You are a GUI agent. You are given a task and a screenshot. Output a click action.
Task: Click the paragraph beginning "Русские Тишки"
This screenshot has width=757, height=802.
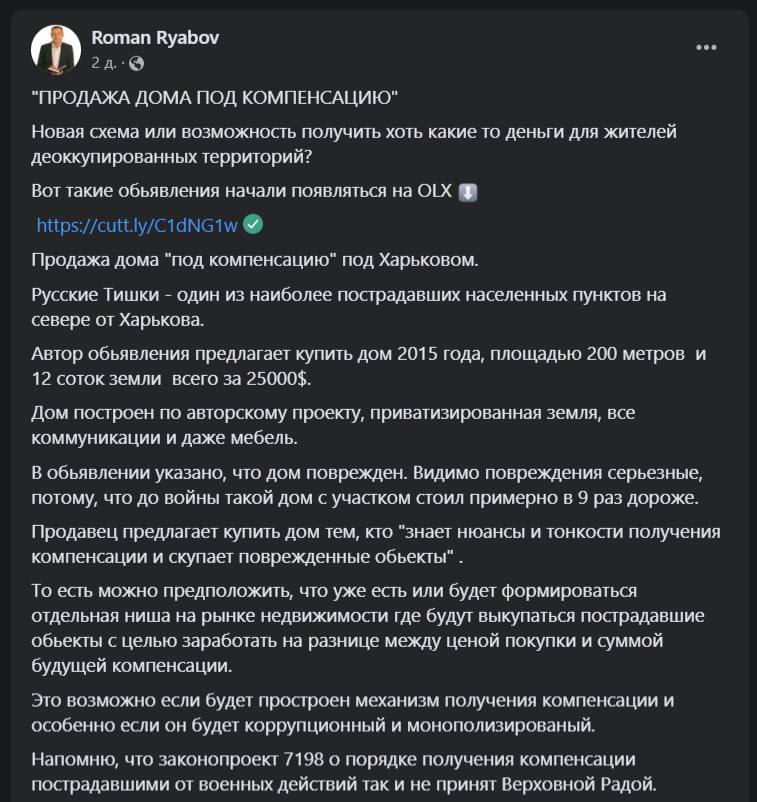tap(348, 309)
